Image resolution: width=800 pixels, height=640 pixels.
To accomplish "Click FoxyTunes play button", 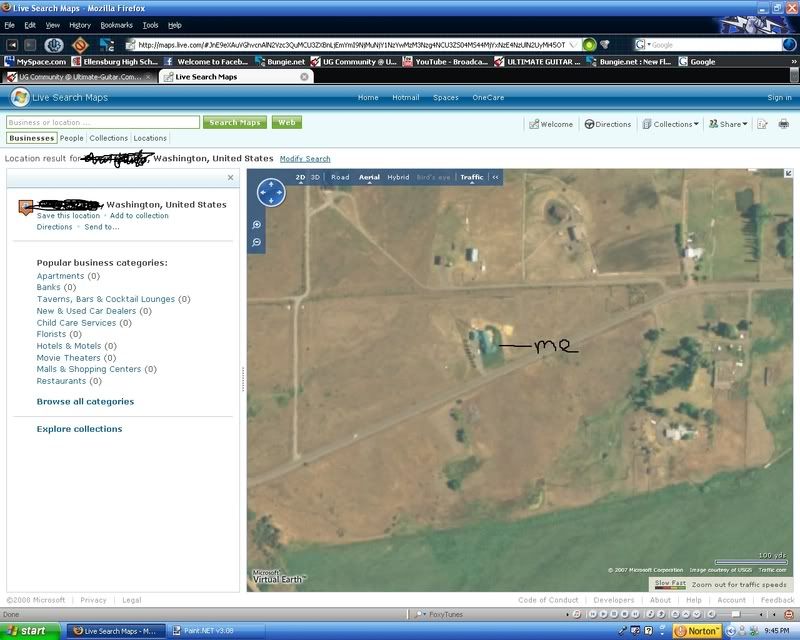I will pyautogui.click(x=603, y=614).
